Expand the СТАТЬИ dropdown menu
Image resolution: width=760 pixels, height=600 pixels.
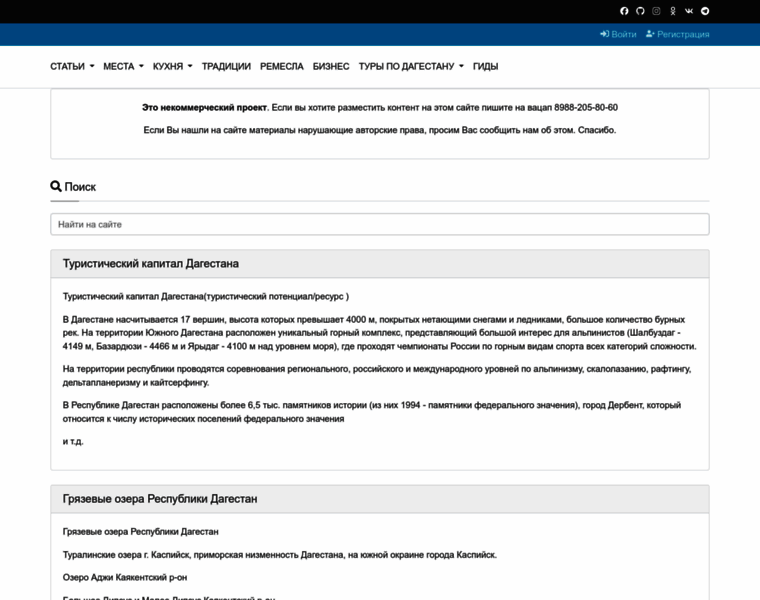tap(72, 66)
